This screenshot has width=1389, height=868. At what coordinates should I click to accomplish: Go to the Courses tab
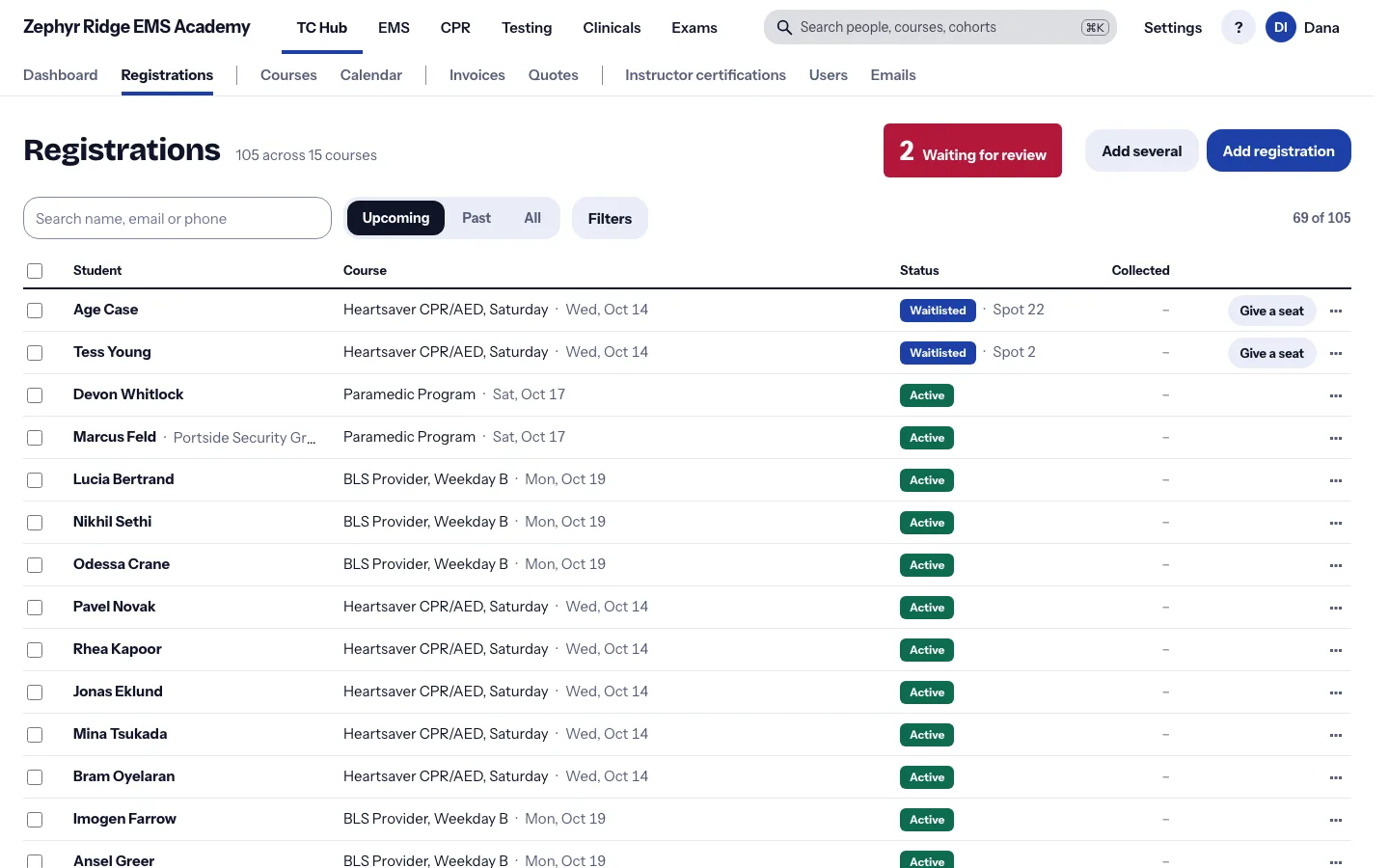pos(288,75)
